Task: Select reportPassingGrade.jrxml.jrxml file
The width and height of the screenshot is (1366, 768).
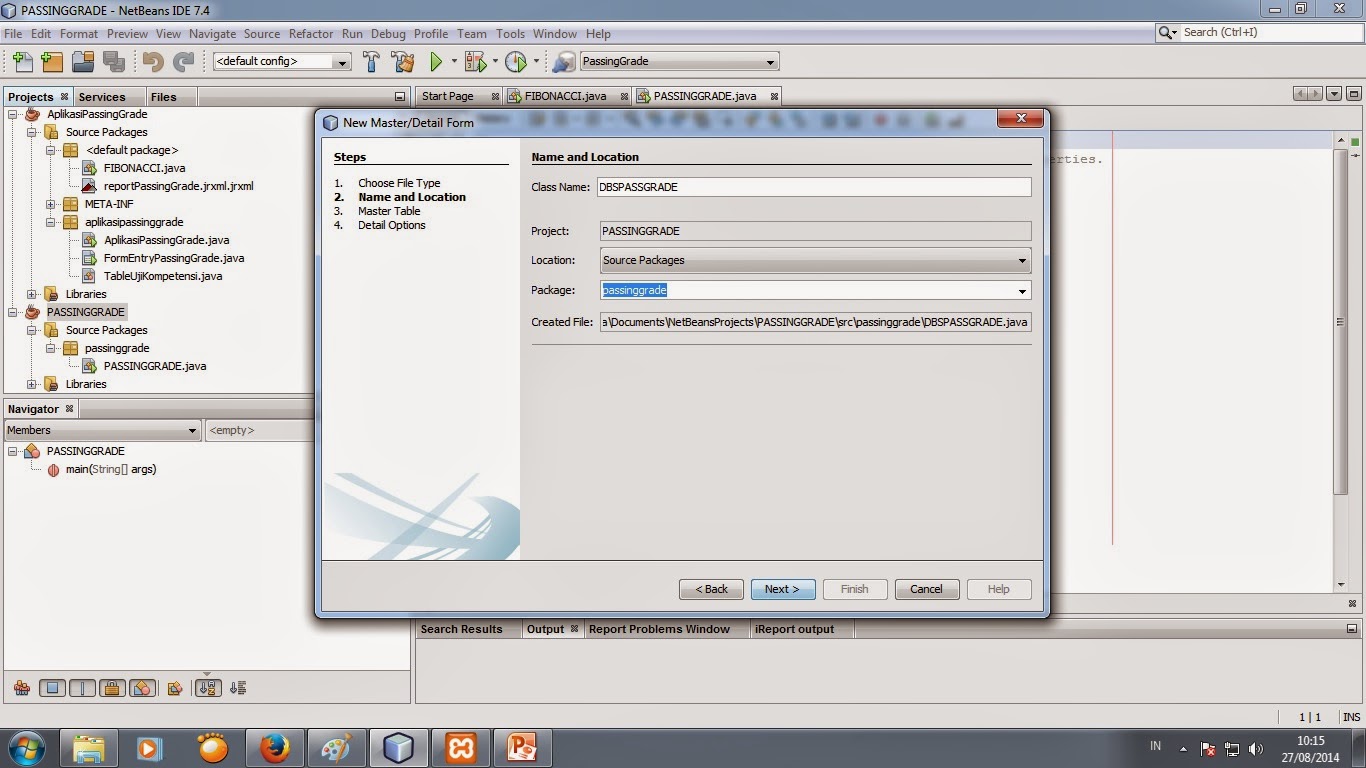Action: tap(179, 186)
